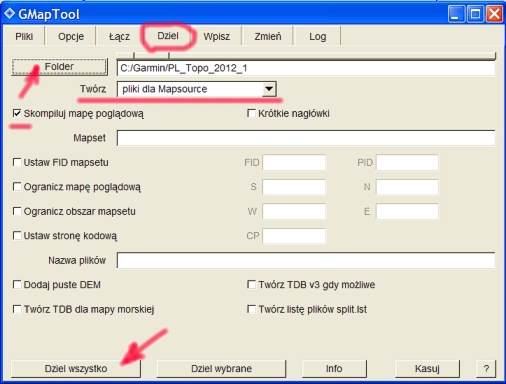Click the Dziel wszystko button

pos(76,369)
